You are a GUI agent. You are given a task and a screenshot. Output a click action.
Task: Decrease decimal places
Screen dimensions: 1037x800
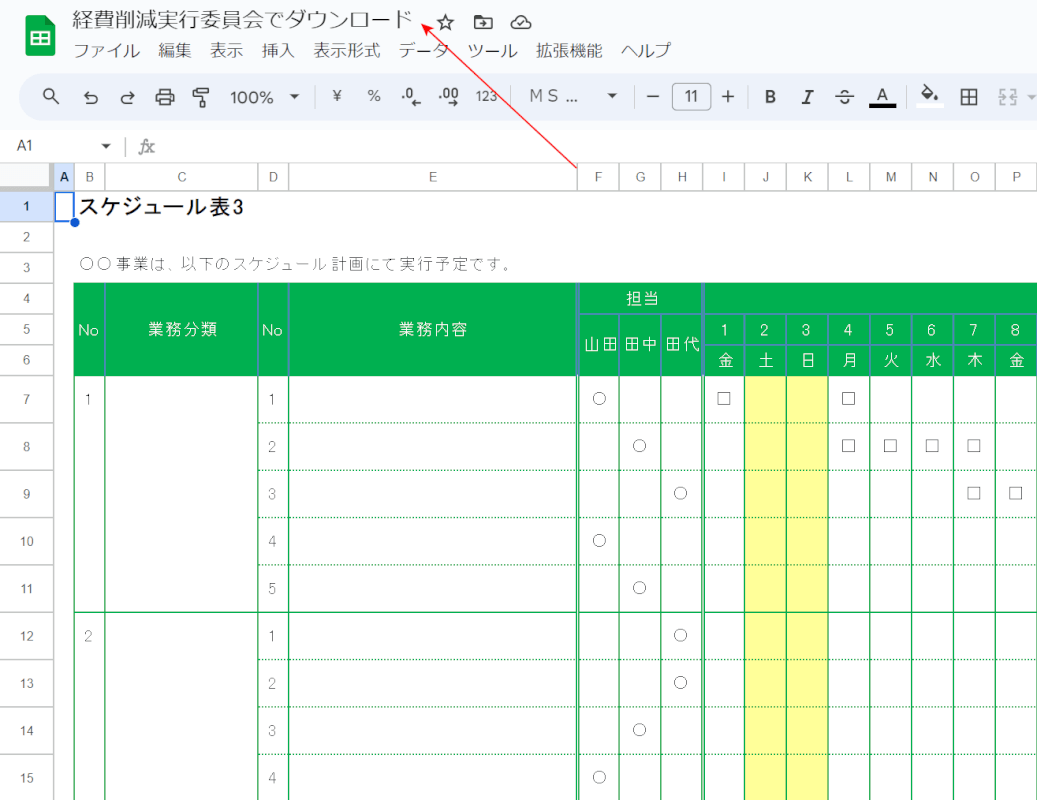coord(410,96)
